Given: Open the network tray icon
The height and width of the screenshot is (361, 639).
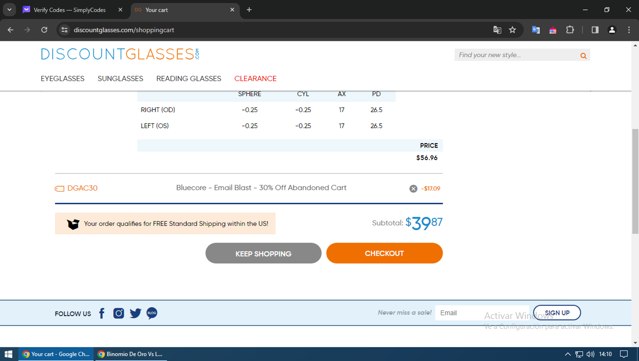Looking at the screenshot, I should (579, 354).
